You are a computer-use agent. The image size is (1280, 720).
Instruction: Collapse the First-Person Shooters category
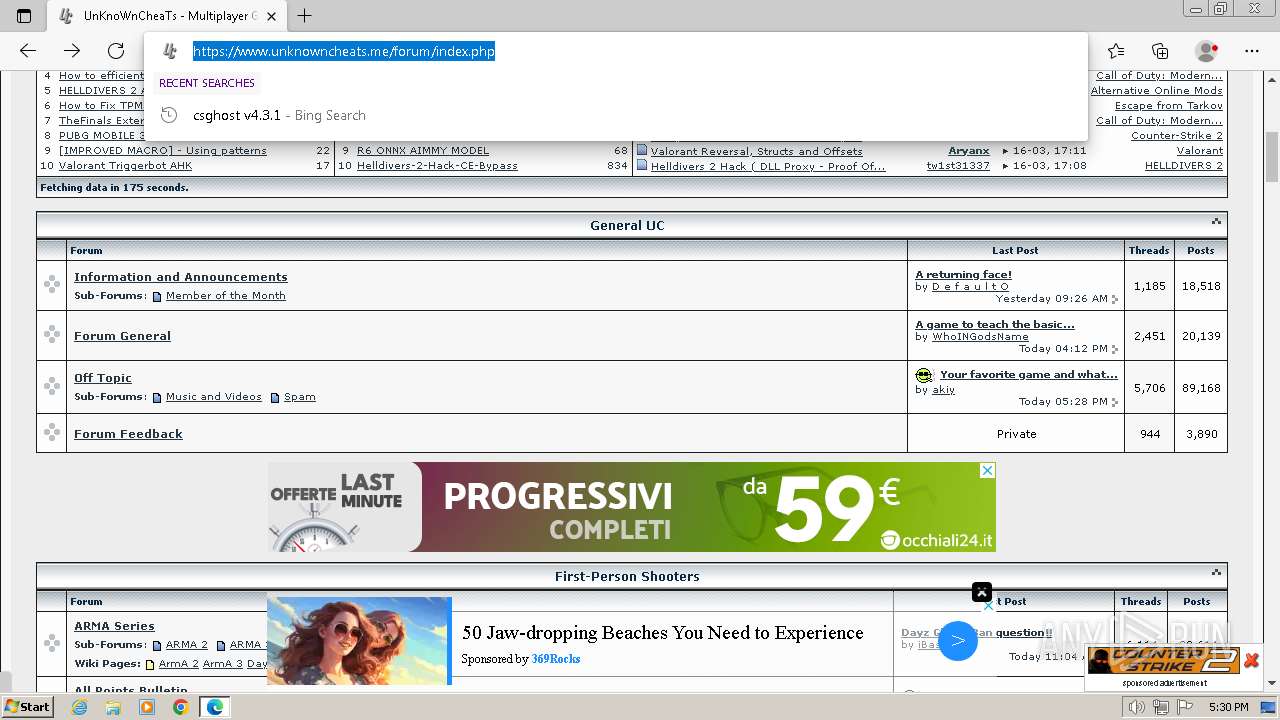(1216, 573)
